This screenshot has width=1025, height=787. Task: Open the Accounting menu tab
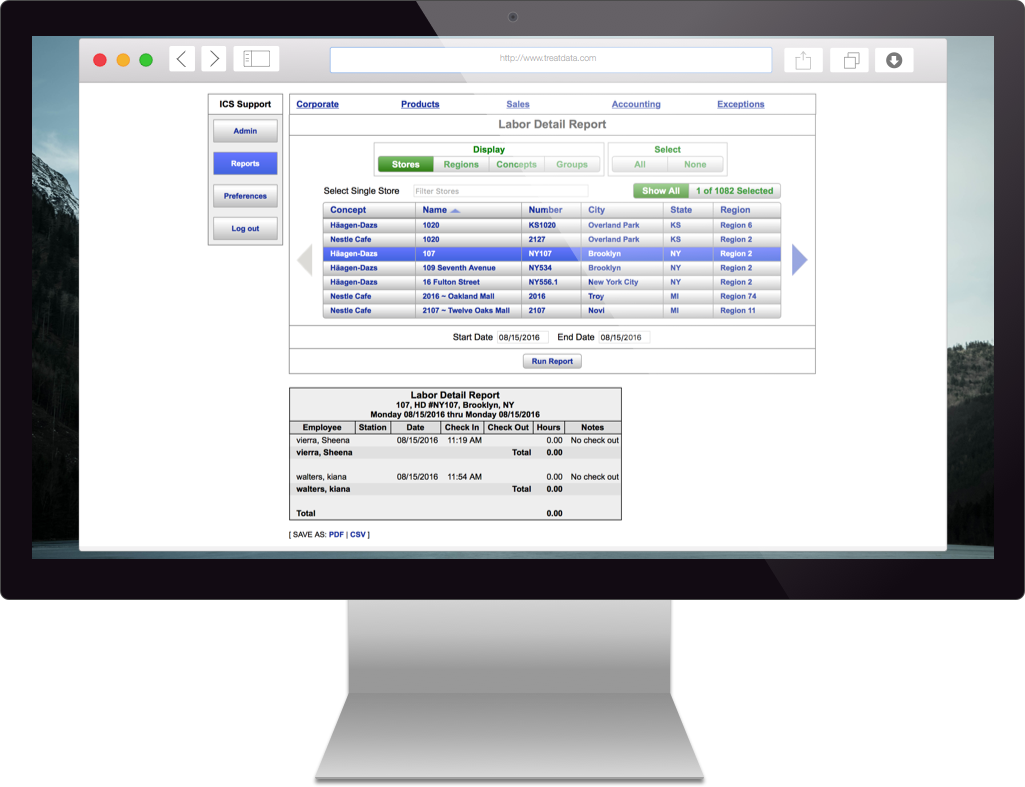[x=636, y=104]
